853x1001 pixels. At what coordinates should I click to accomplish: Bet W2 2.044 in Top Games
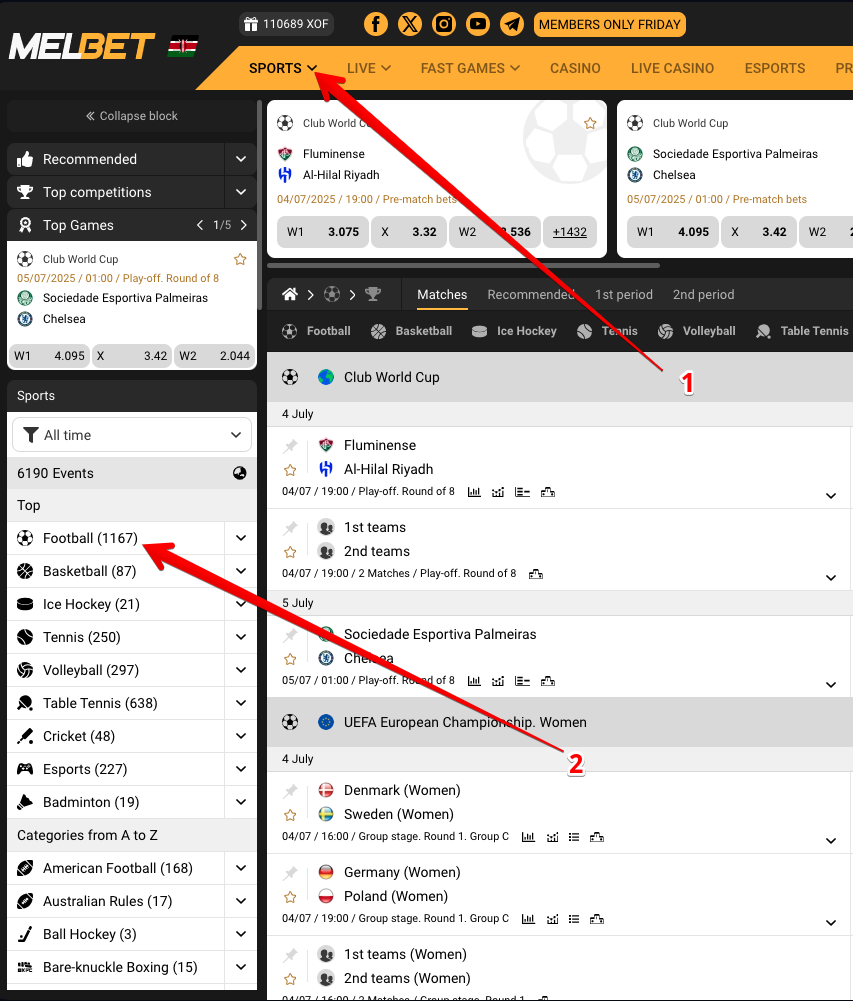tap(214, 356)
